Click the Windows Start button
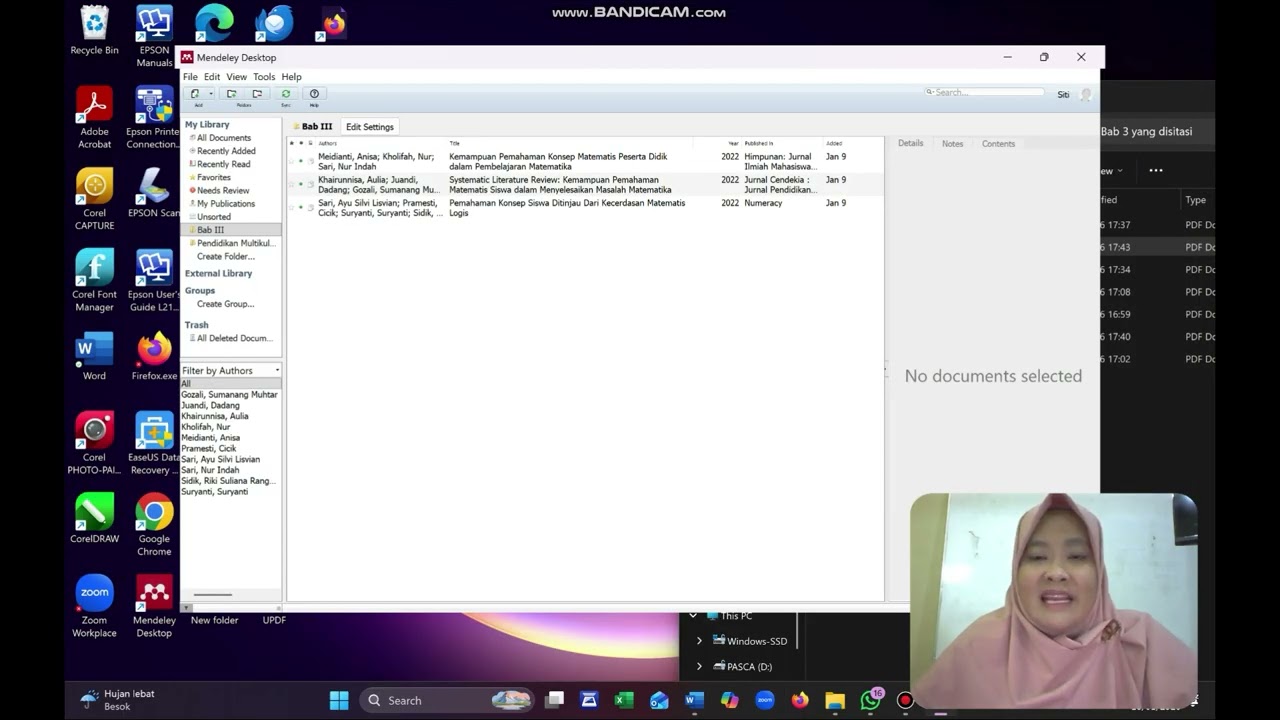Image resolution: width=1280 pixels, height=720 pixels. (x=339, y=700)
